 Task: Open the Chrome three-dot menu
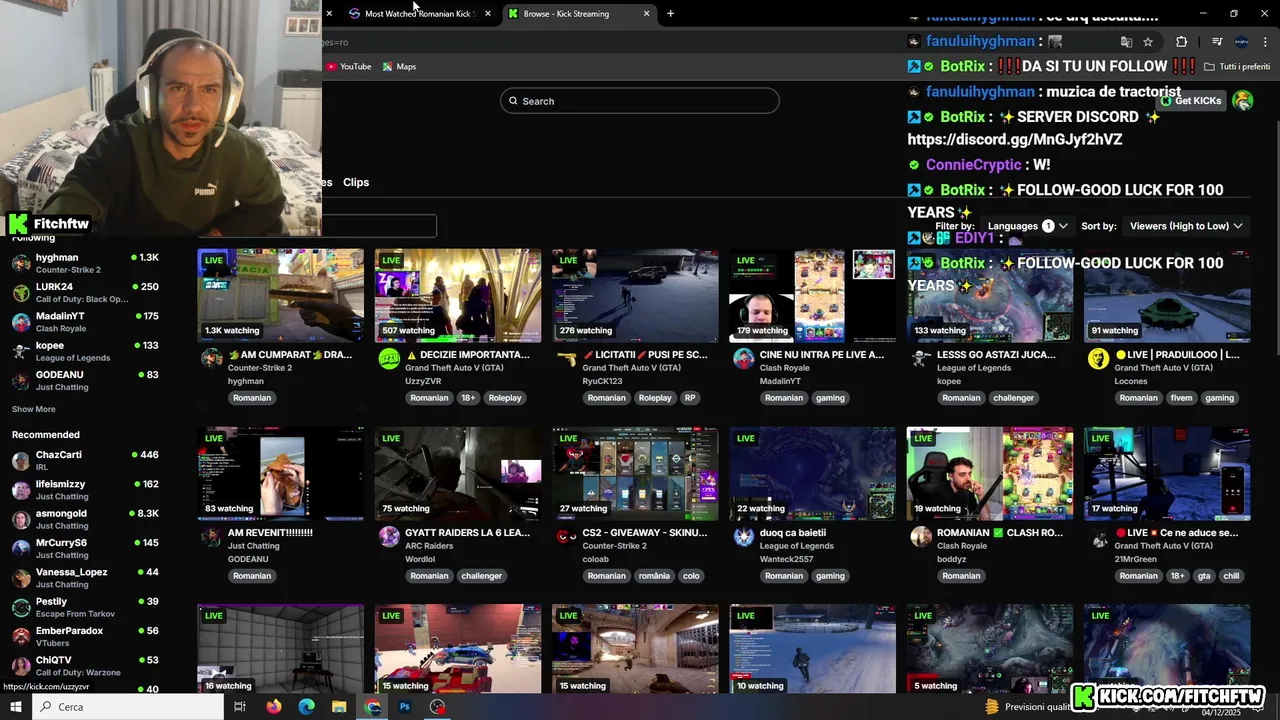[1265, 42]
